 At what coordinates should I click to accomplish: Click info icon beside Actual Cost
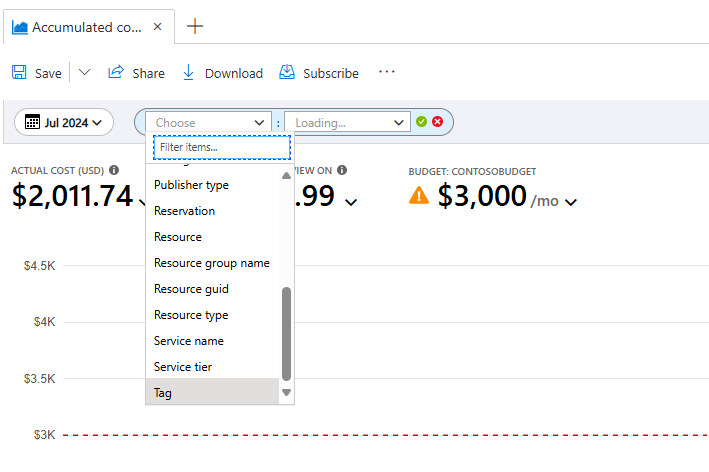pyautogui.click(x=114, y=170)
